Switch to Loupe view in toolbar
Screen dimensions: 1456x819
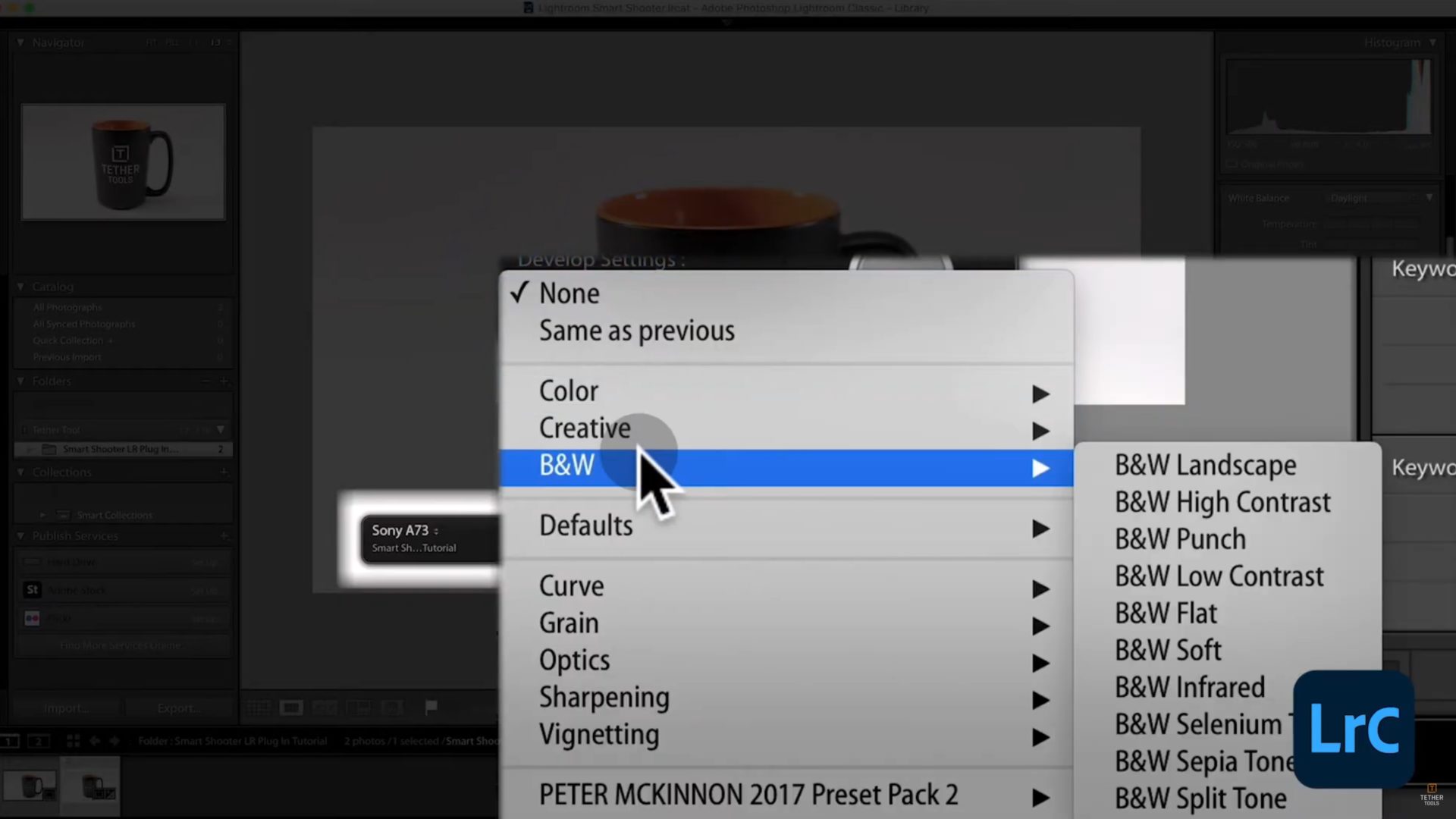point(291,708)
